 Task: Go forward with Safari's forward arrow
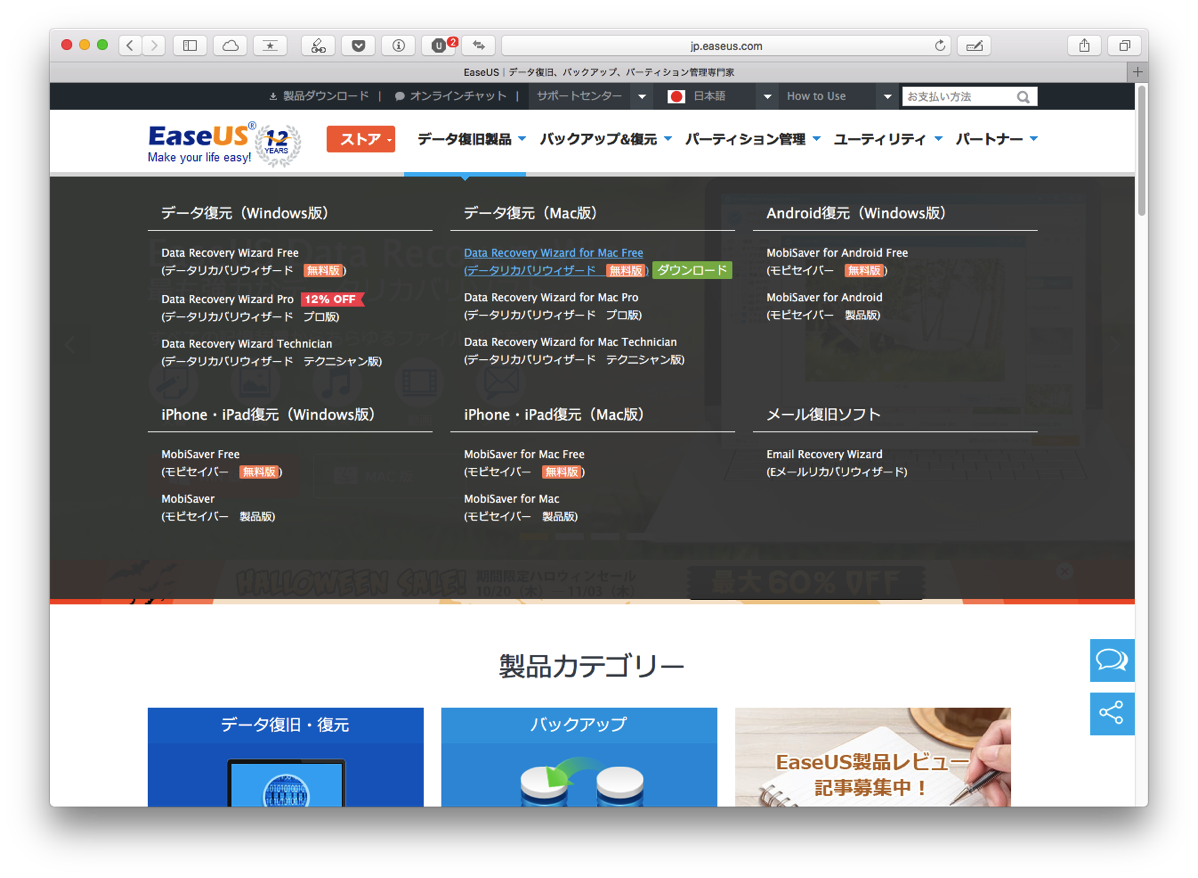tap(154, 46)
